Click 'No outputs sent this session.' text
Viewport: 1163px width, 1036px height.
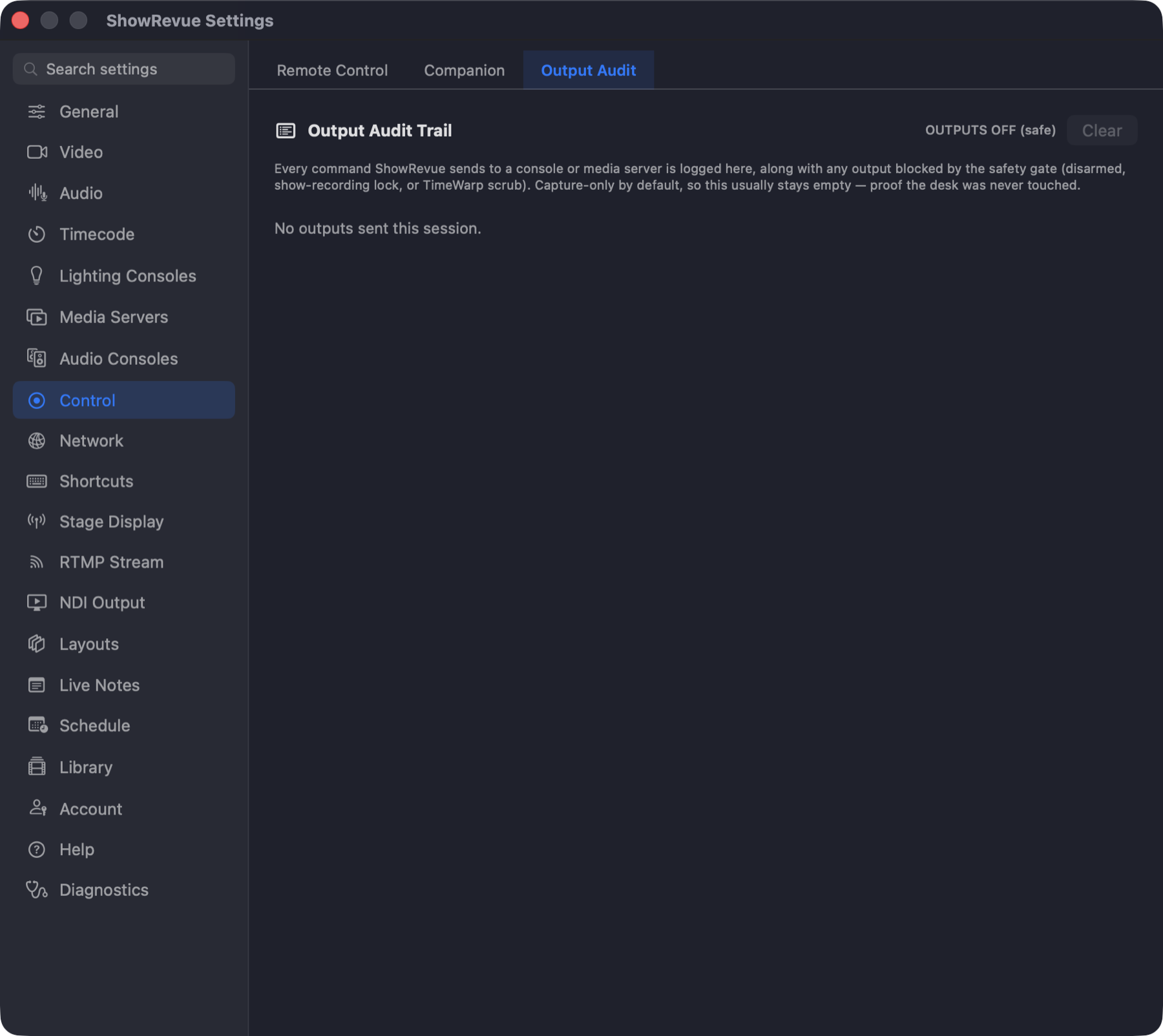[377, 229]
